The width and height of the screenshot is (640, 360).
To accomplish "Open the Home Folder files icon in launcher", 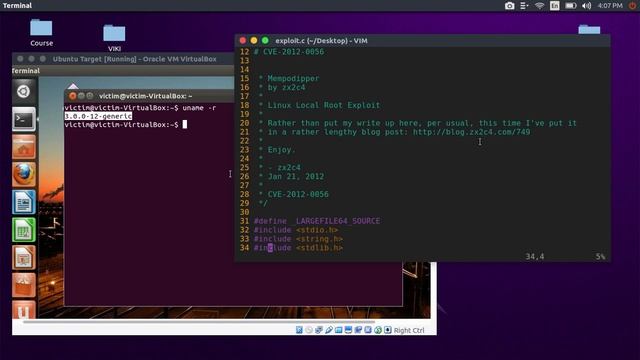I will tap(23, 147).
